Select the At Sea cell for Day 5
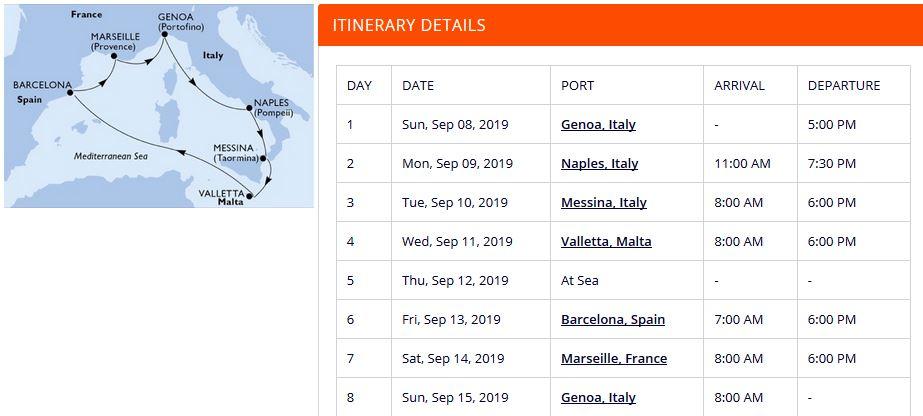923x416 pixels. [580, 281]
